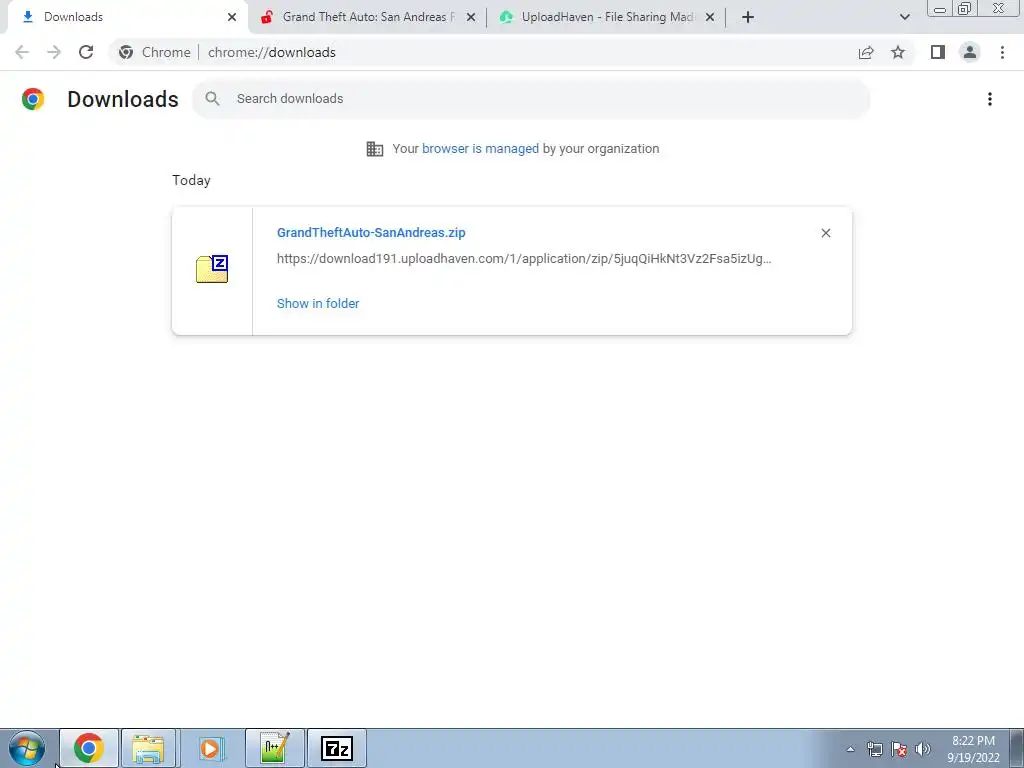Close the Grand Theft Auto tab
Screen dimensions: 1024x768
coord(471,17)
